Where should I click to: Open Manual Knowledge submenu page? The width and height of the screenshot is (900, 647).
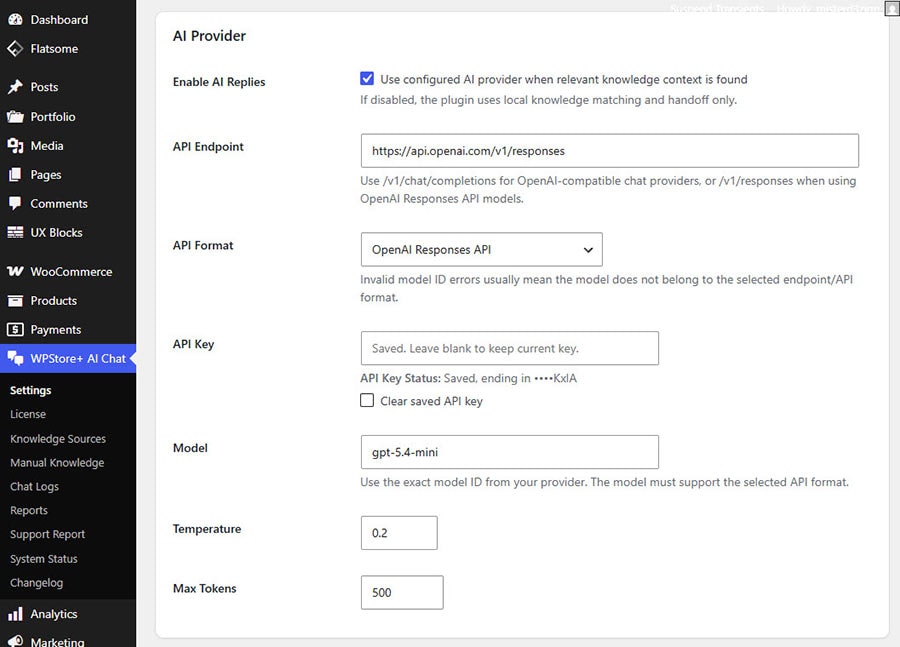click(57, 463)
